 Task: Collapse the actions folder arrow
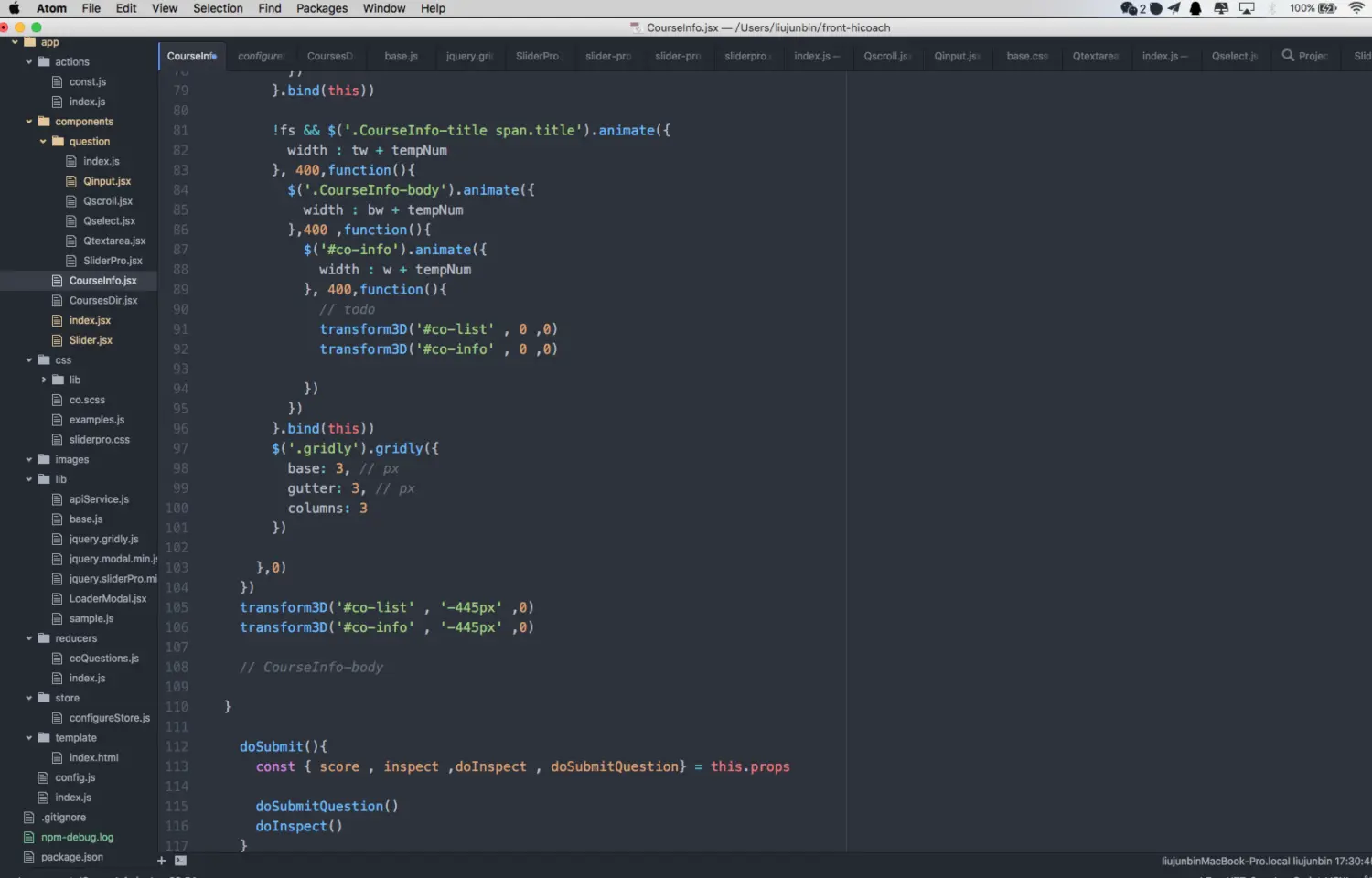[x=29, y=62]
